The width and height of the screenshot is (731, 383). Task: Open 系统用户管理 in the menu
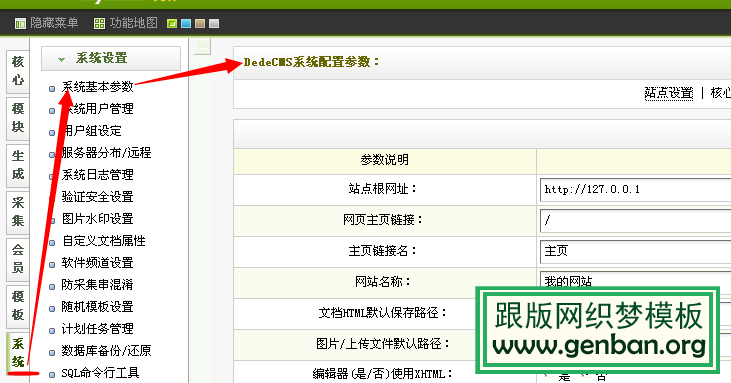coord(98,109)
